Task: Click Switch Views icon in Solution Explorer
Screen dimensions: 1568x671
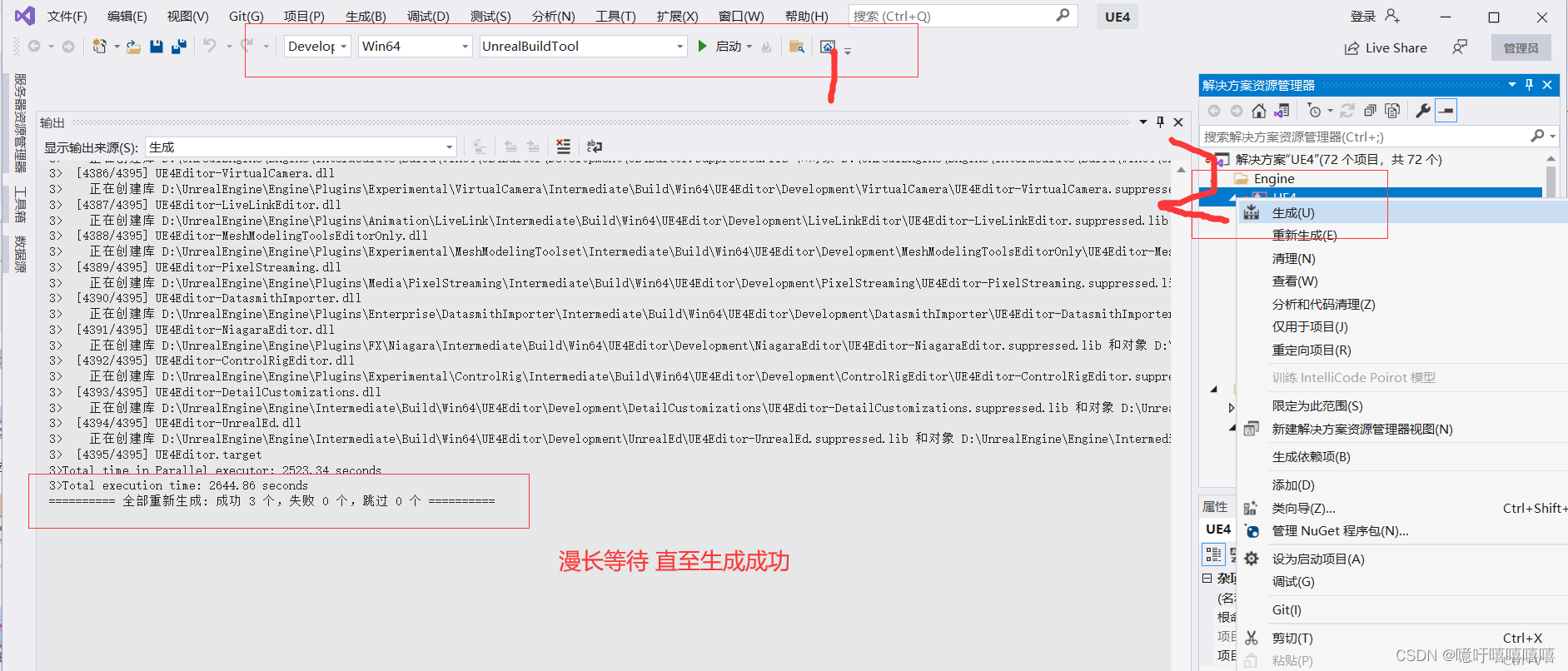Action: click(1282, 111)
